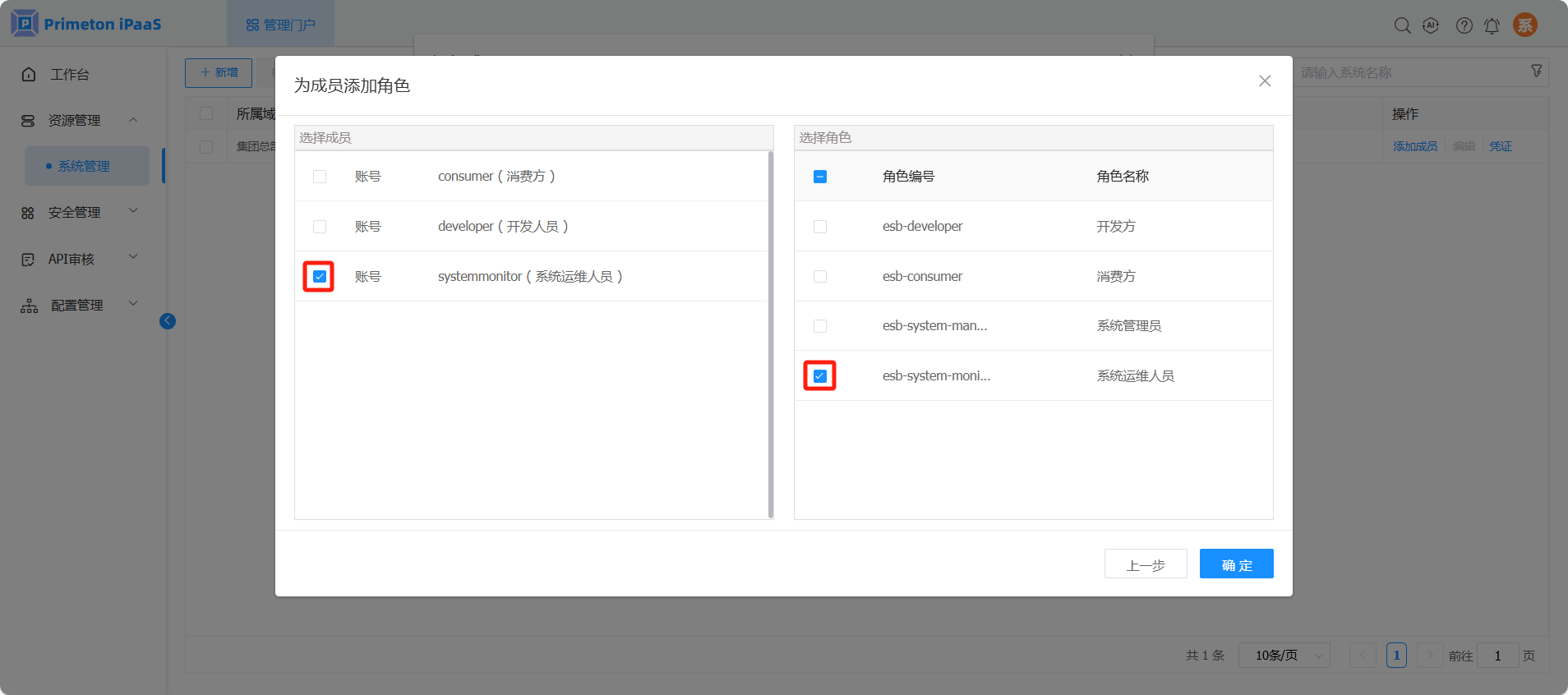The width and height of the screenshot is (1568, 695).
Task: Click the filter funnel icon in search box
Action: (x=1536, y=71)
